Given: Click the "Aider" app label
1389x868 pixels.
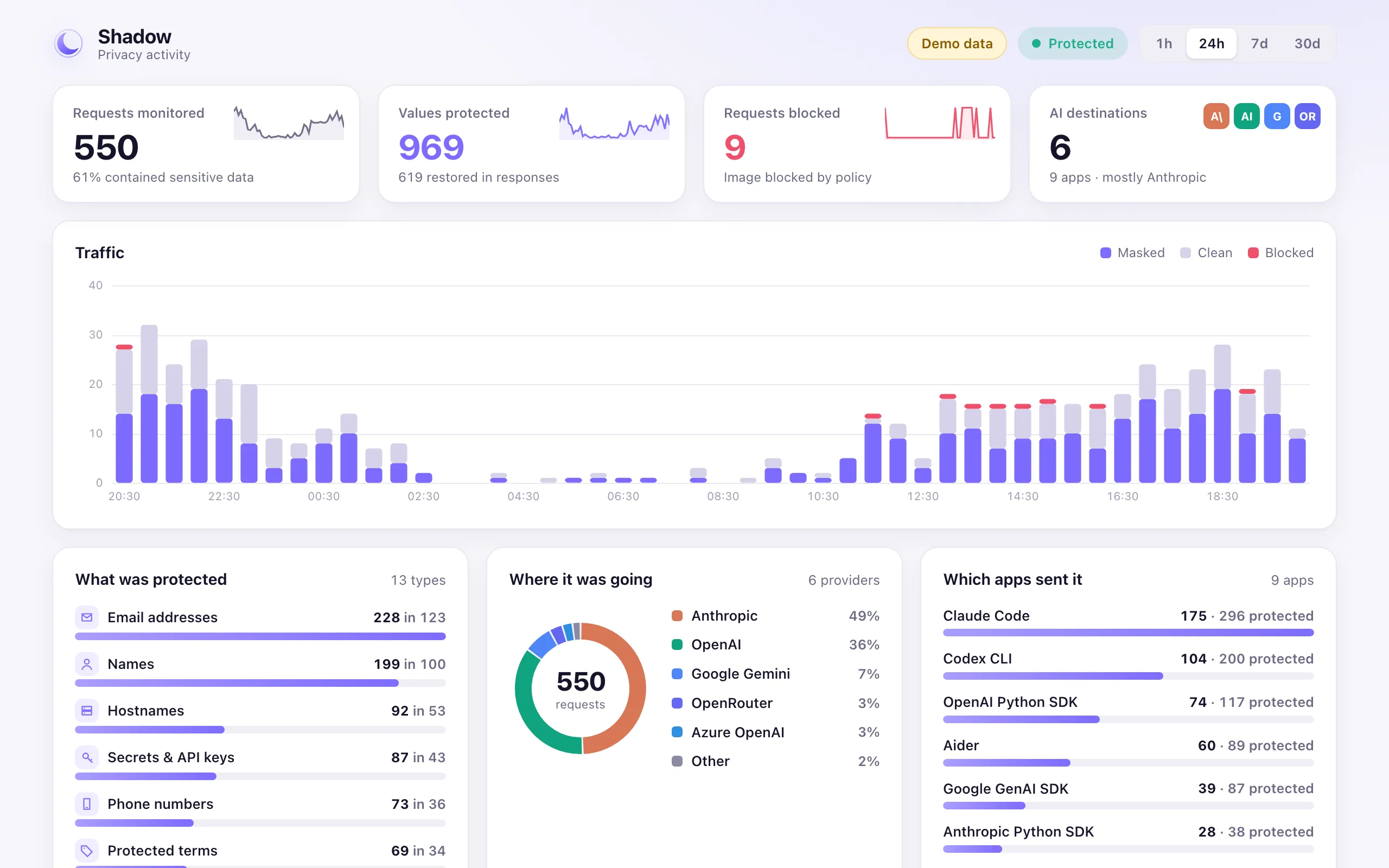Looking at the screenshot, I should pos(961,746).
